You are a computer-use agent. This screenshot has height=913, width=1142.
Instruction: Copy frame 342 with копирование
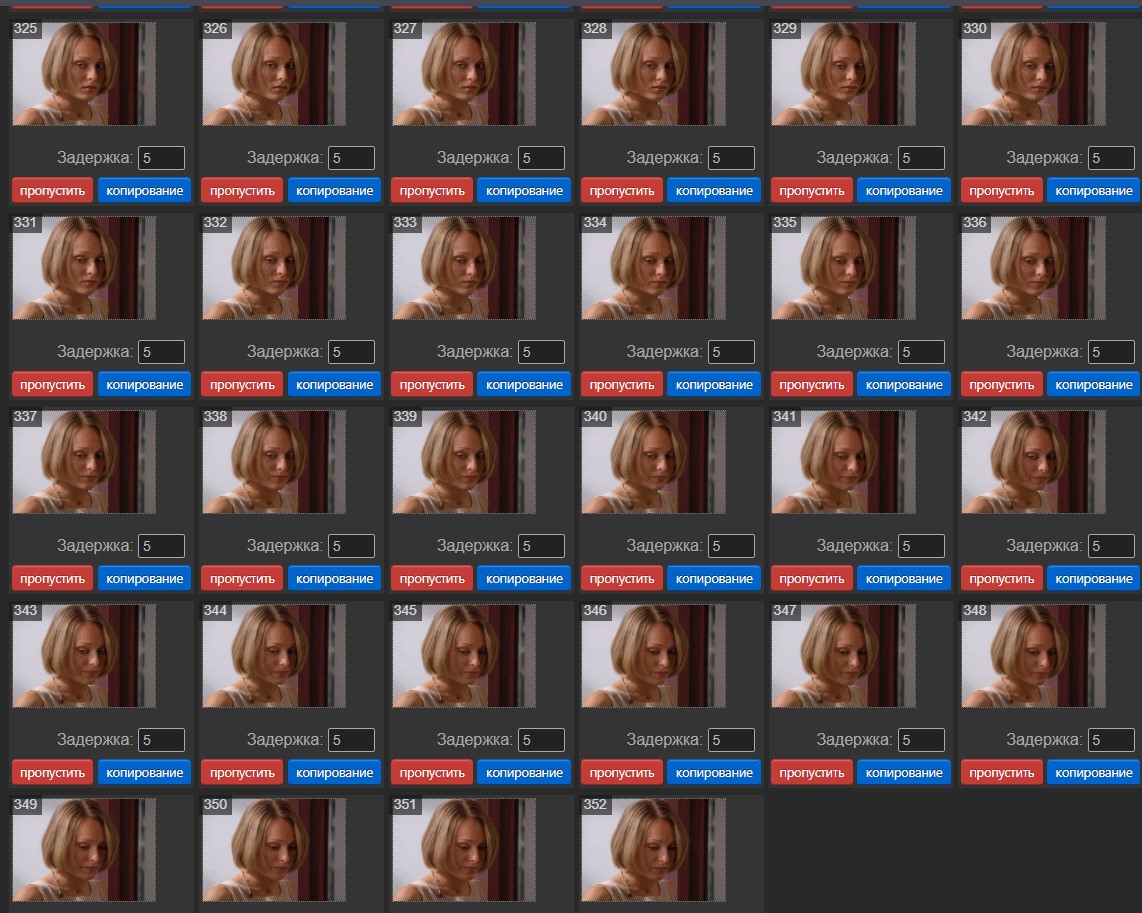pos(1093,579)
